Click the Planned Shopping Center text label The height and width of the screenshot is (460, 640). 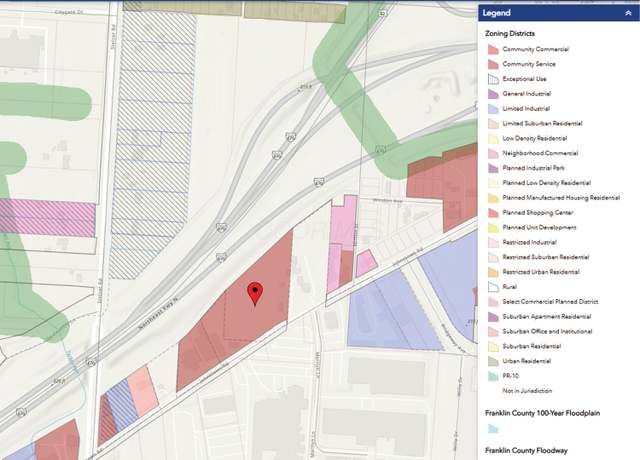click(538, 213)
